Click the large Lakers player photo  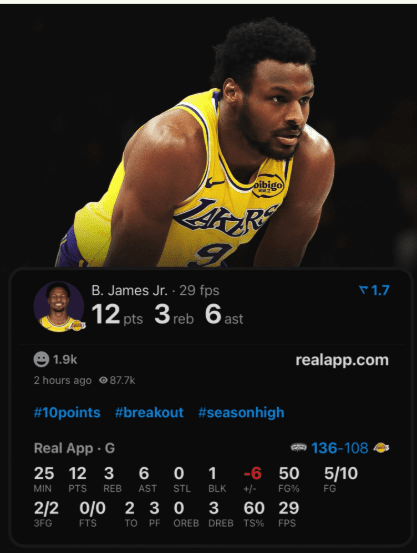pyautogui.click(x=198, y=141)
